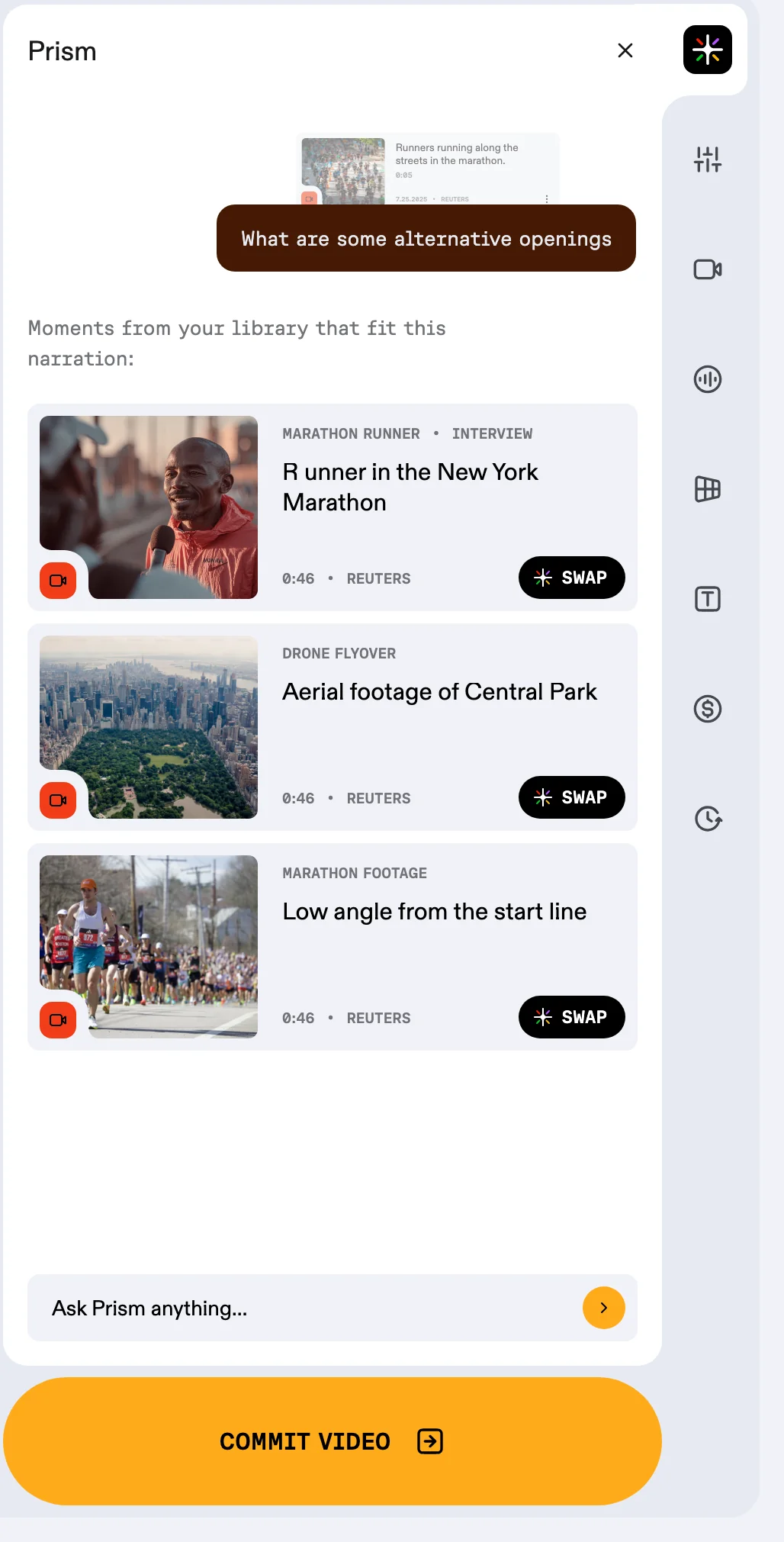Close the Prism panel
784x1542 pixels.
pos(625,50)
